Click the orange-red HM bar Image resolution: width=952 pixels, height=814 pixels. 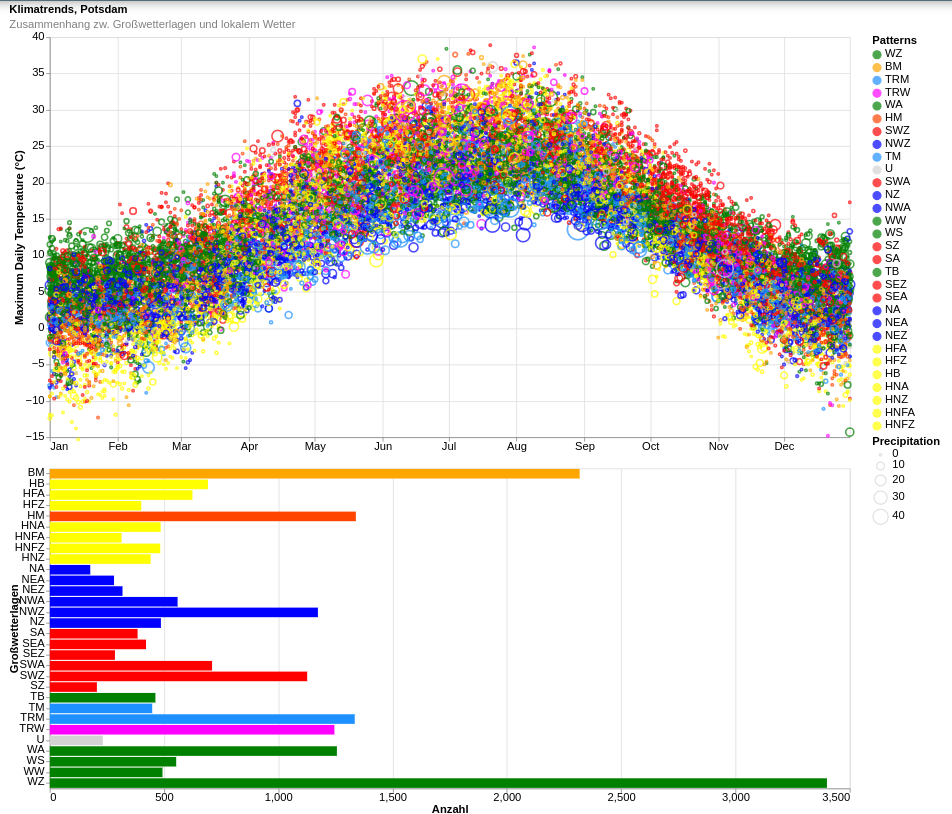point(203,516)
